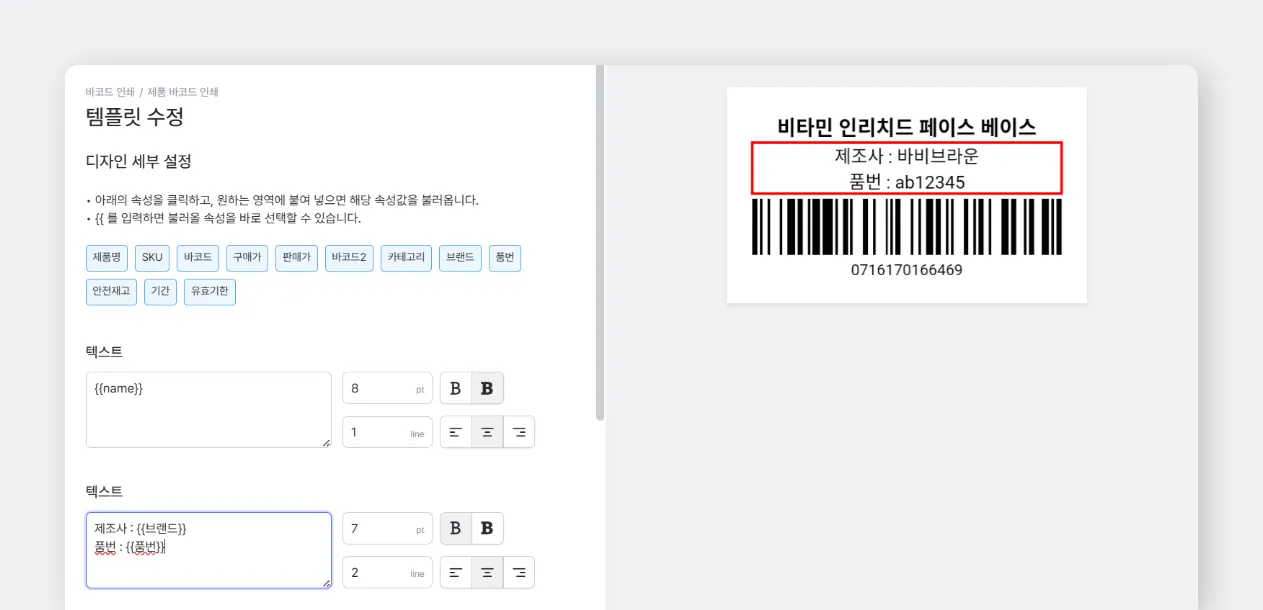
Task: Center-align the 제조사 text block
Action: point(487,572)
